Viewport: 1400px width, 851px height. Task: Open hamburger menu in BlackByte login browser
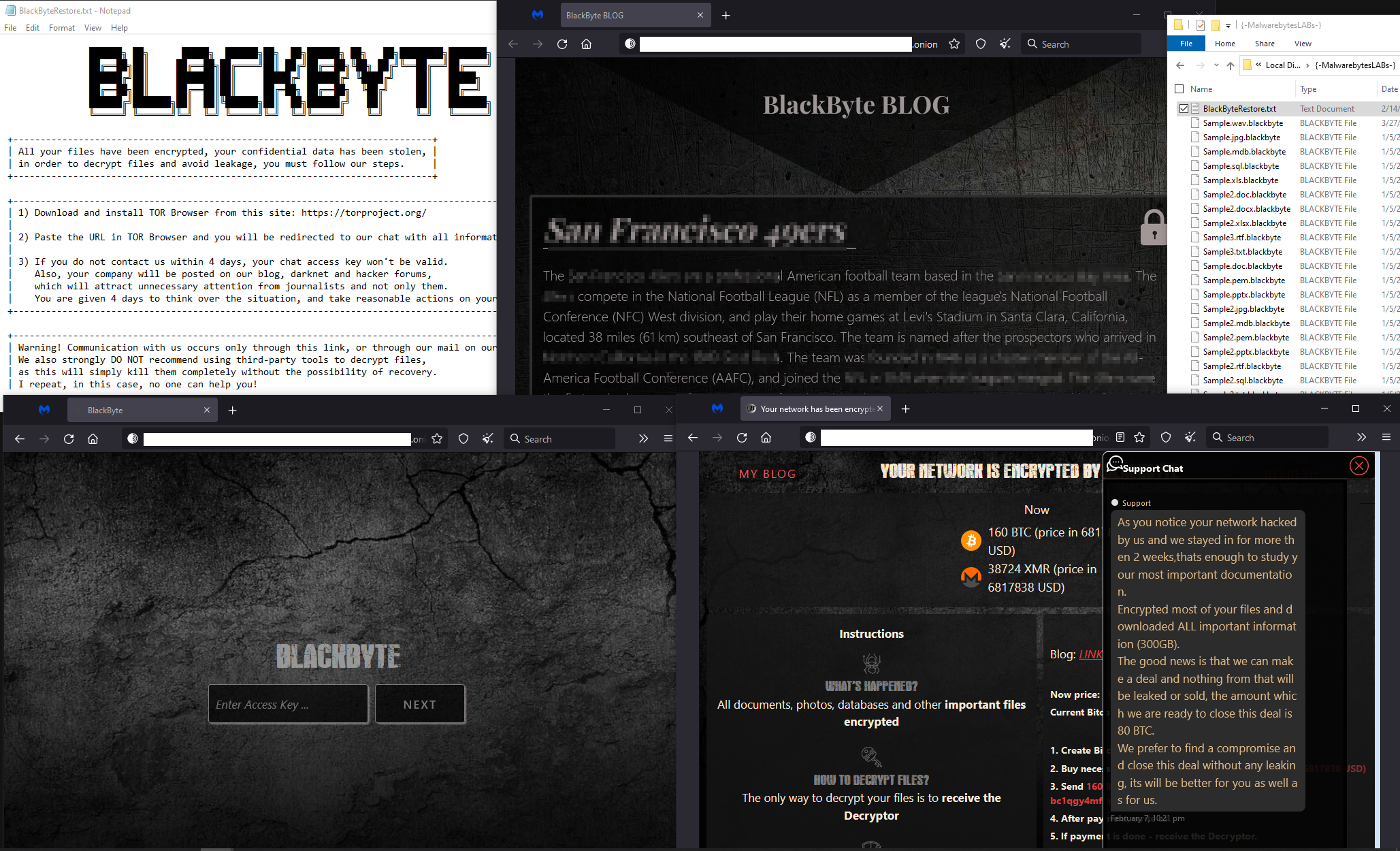tap(668, 439)
